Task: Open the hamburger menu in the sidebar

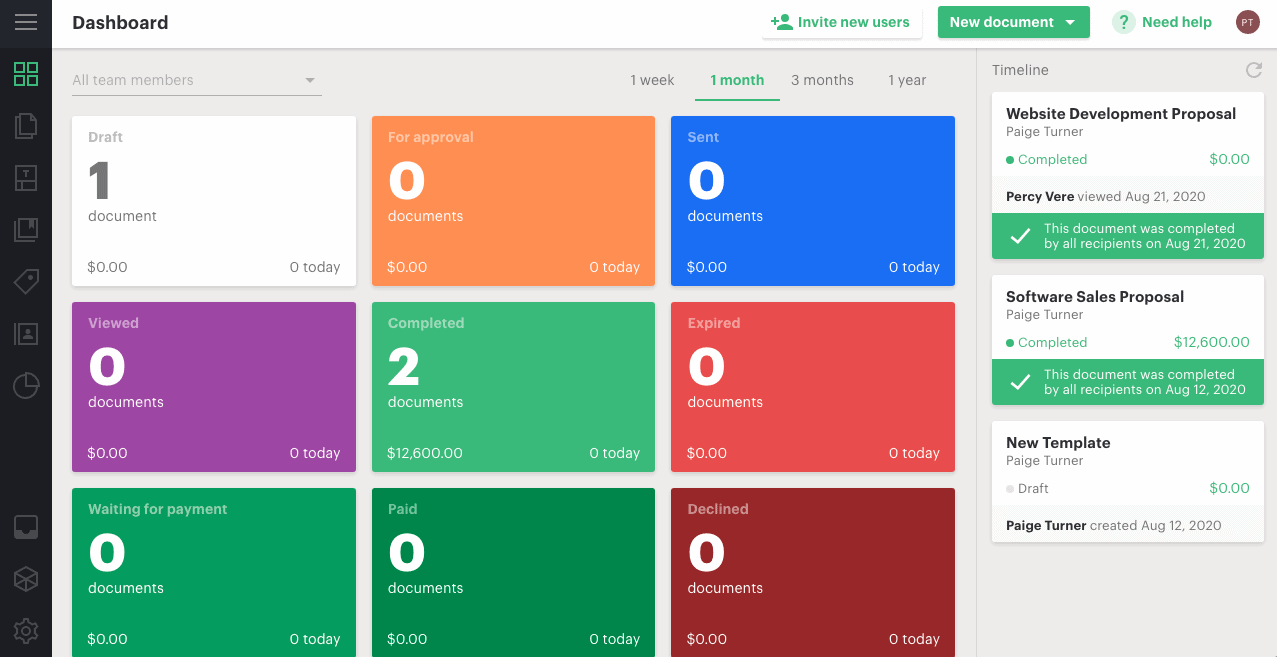Action: 26,22
